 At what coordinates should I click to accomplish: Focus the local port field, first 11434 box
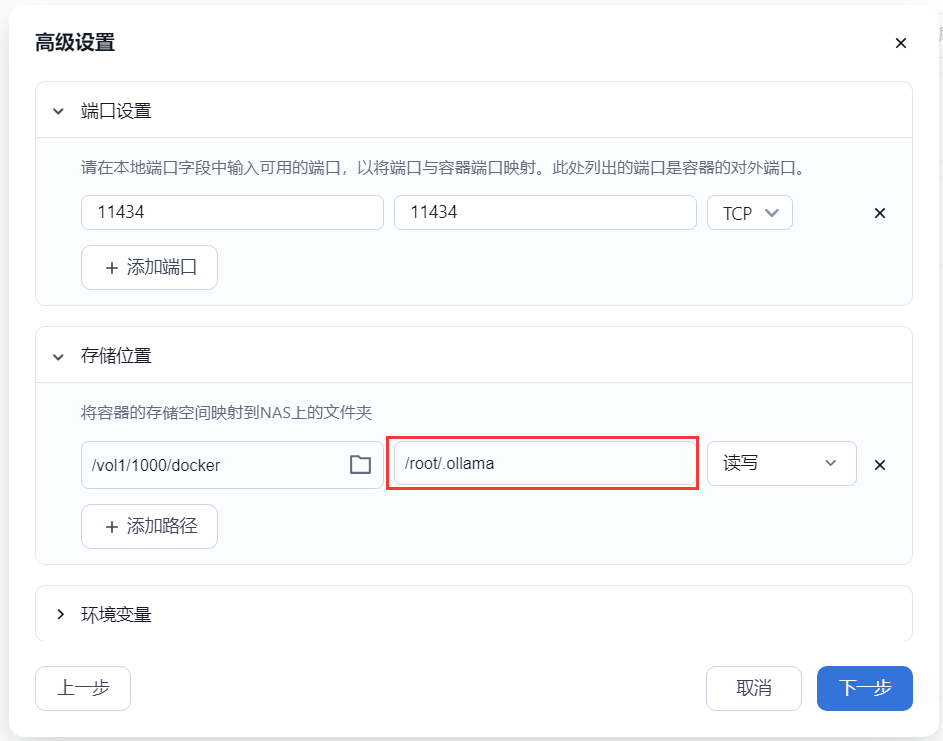click(x=232, y=212)
